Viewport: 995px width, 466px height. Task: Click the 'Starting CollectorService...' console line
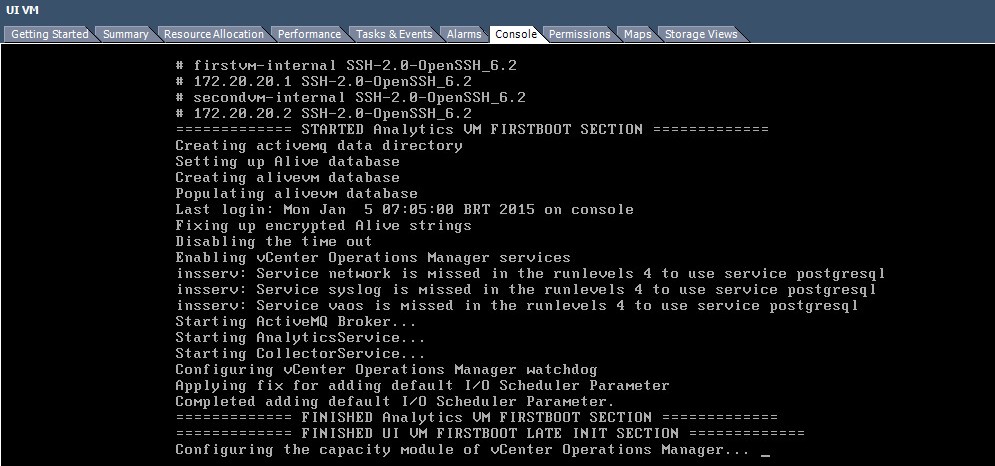click(300, 353)
